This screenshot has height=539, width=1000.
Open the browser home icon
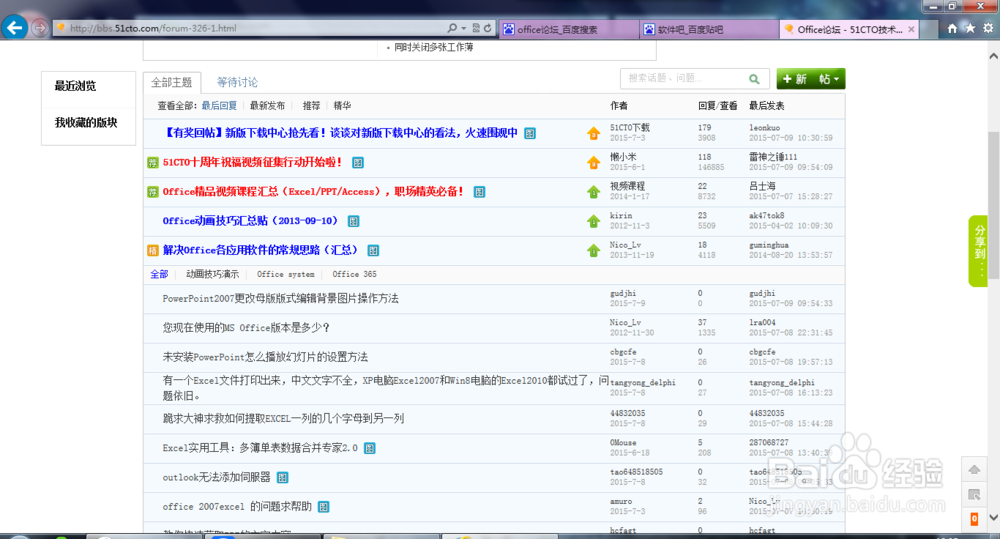pyautogui.click(x=952, y=28)
